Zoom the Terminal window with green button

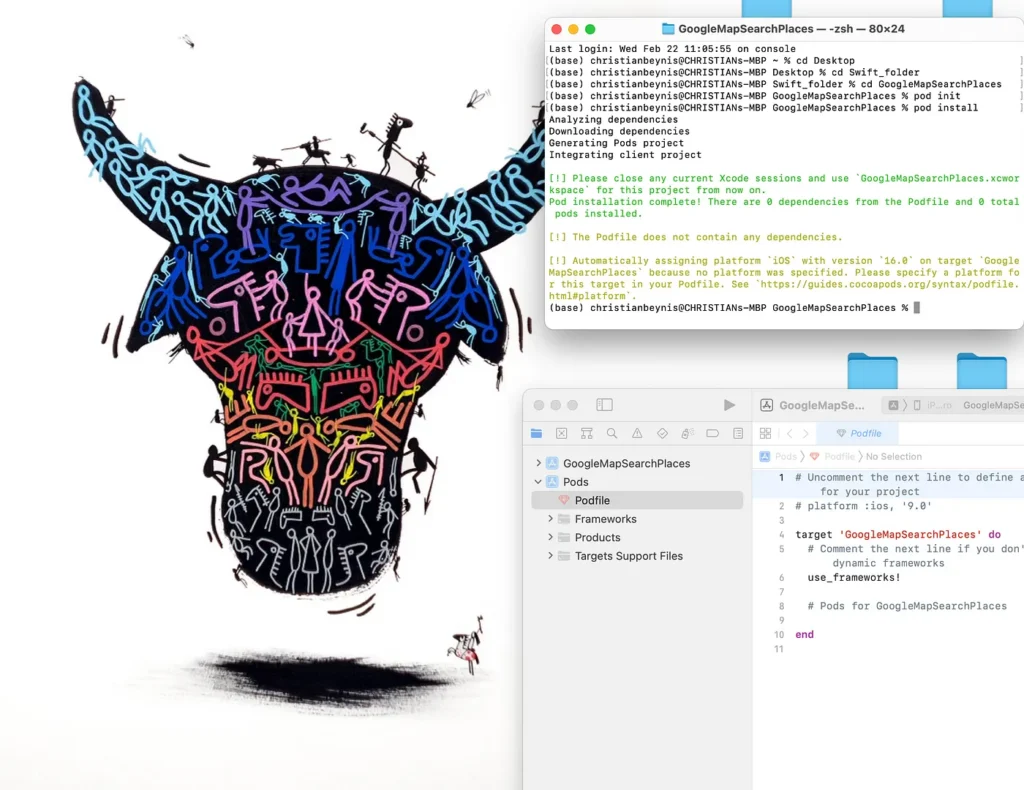pyautogui.click(x=590, y=29)
